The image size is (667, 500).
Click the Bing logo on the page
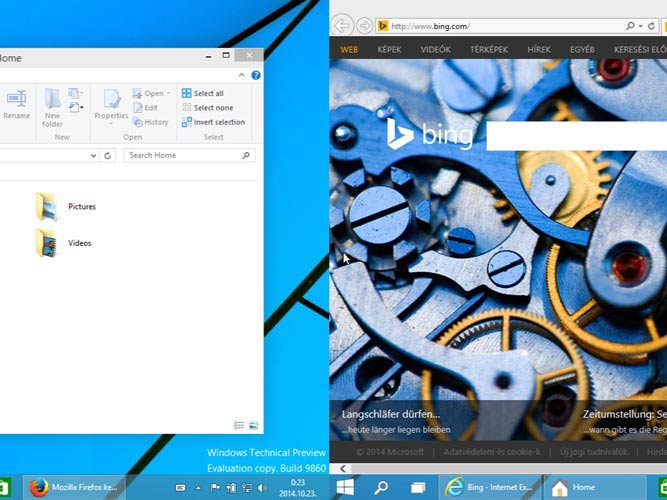[x=430, y=134]
